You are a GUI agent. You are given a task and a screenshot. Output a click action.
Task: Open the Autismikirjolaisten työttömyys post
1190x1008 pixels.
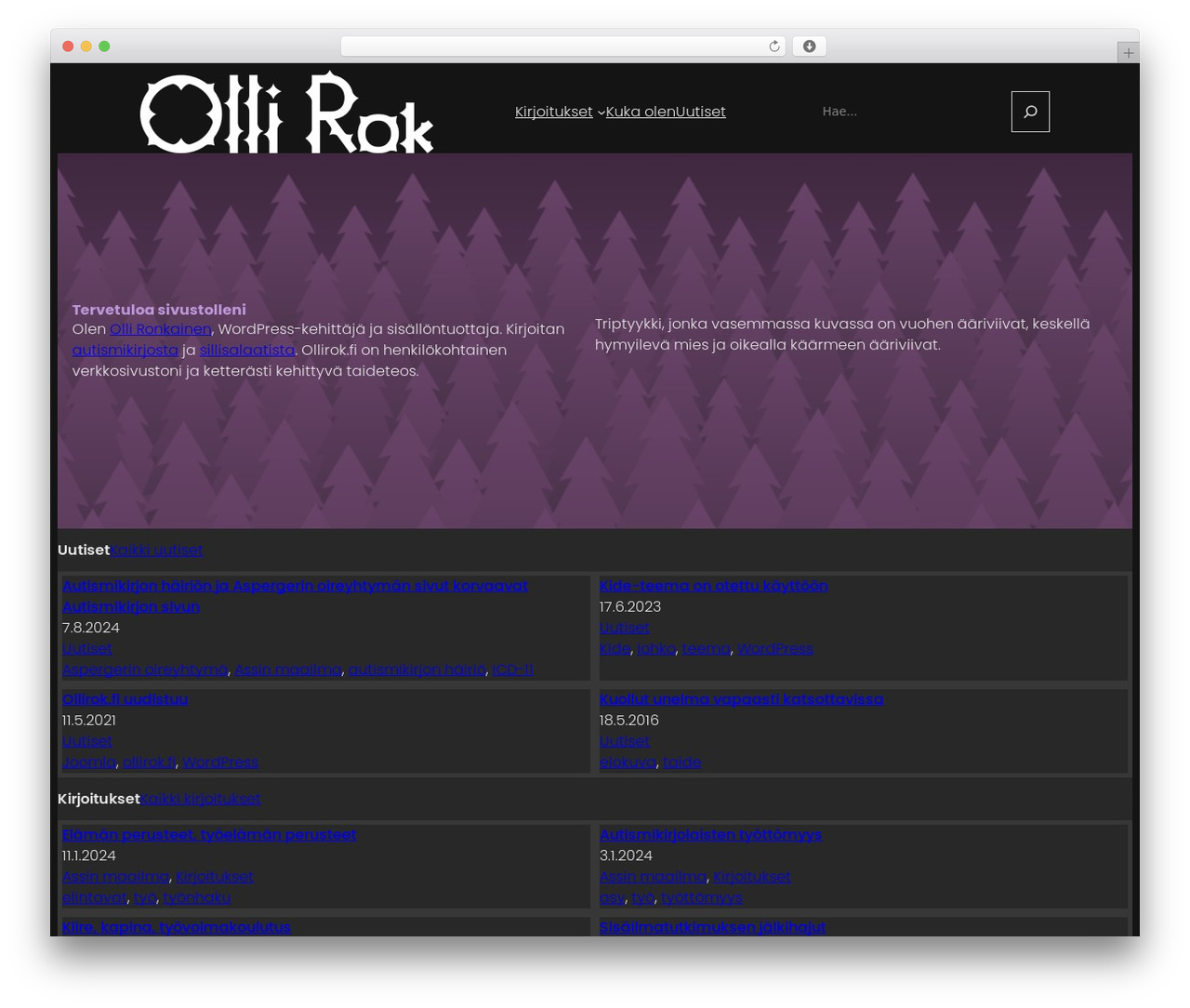(x=710, y=835)
